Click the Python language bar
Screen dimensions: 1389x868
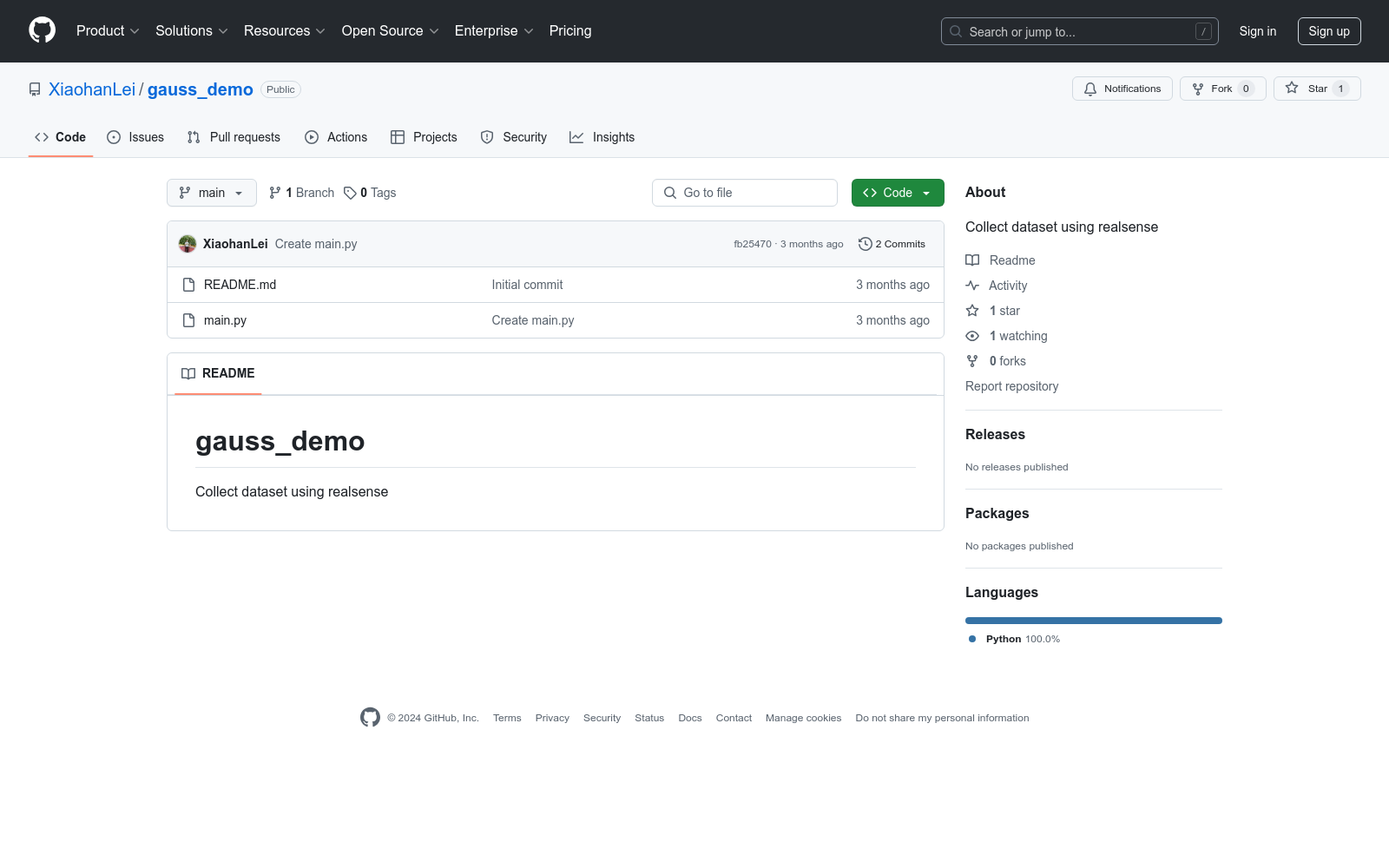[1094, 621]
